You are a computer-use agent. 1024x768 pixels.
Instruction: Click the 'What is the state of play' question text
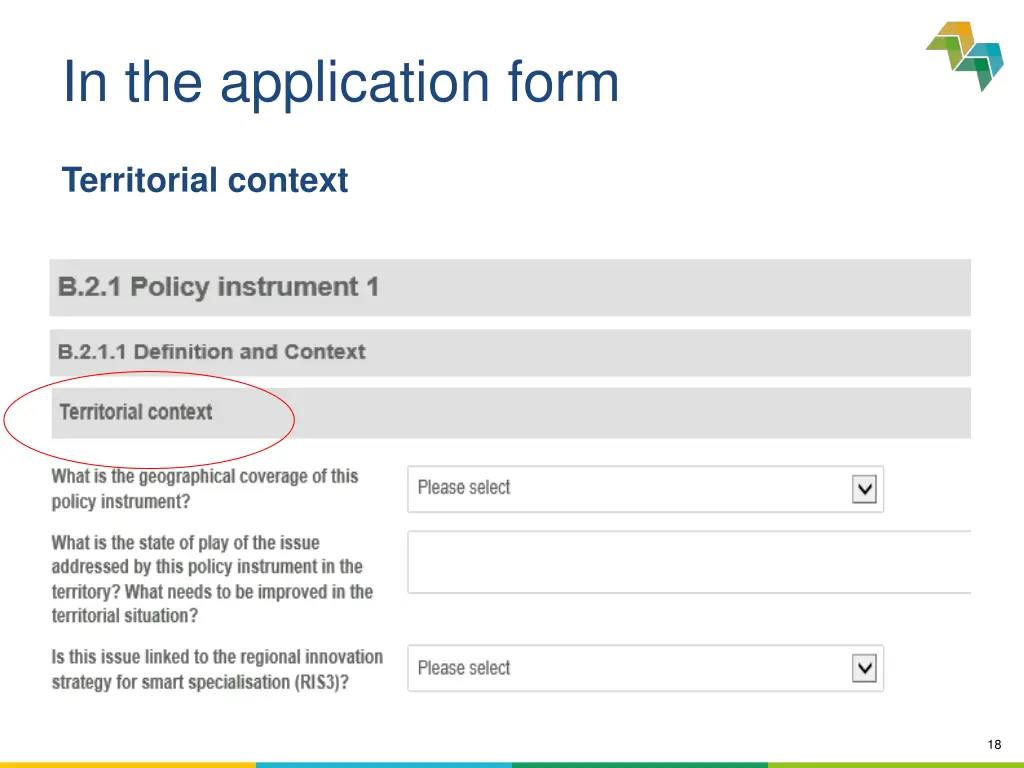pos(212,579)
